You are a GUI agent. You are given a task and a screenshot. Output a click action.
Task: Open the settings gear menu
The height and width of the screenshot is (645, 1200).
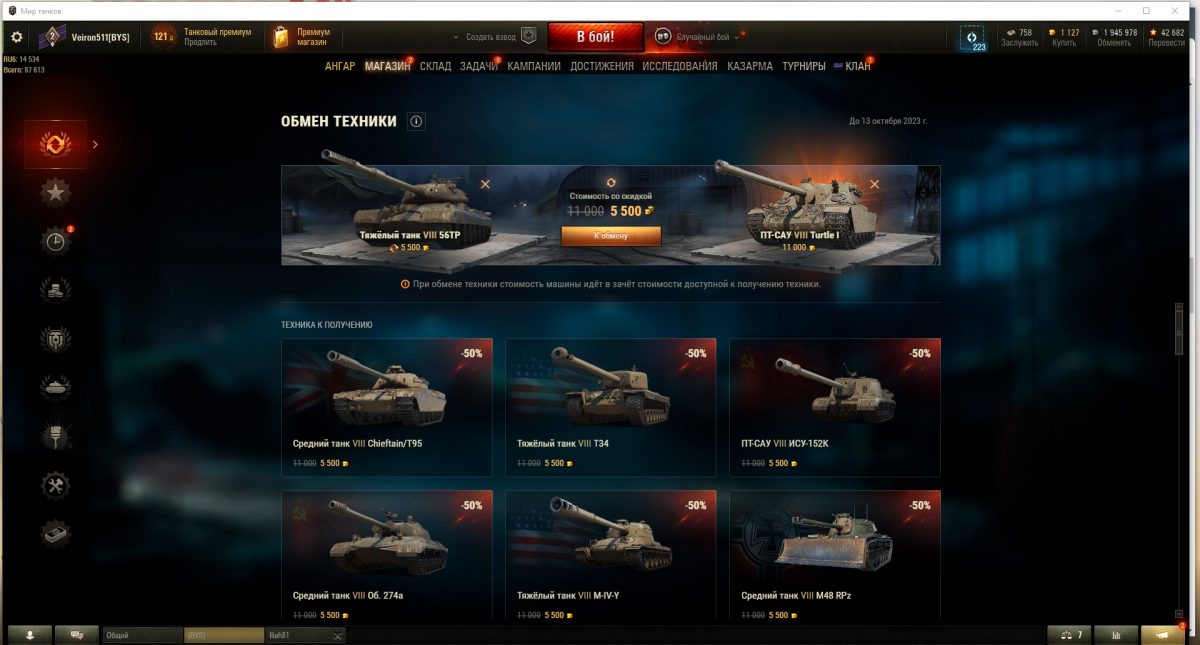tap(16, 37)
